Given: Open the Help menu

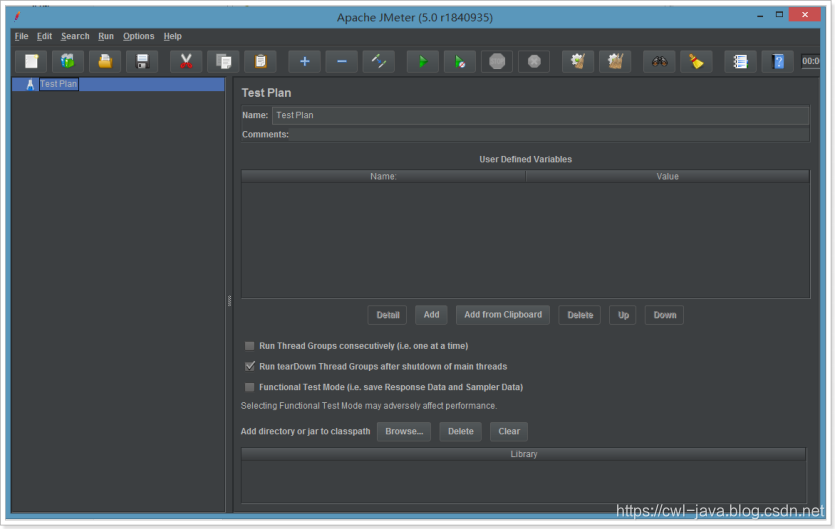Looking at the screenshot, I should 173,36.
